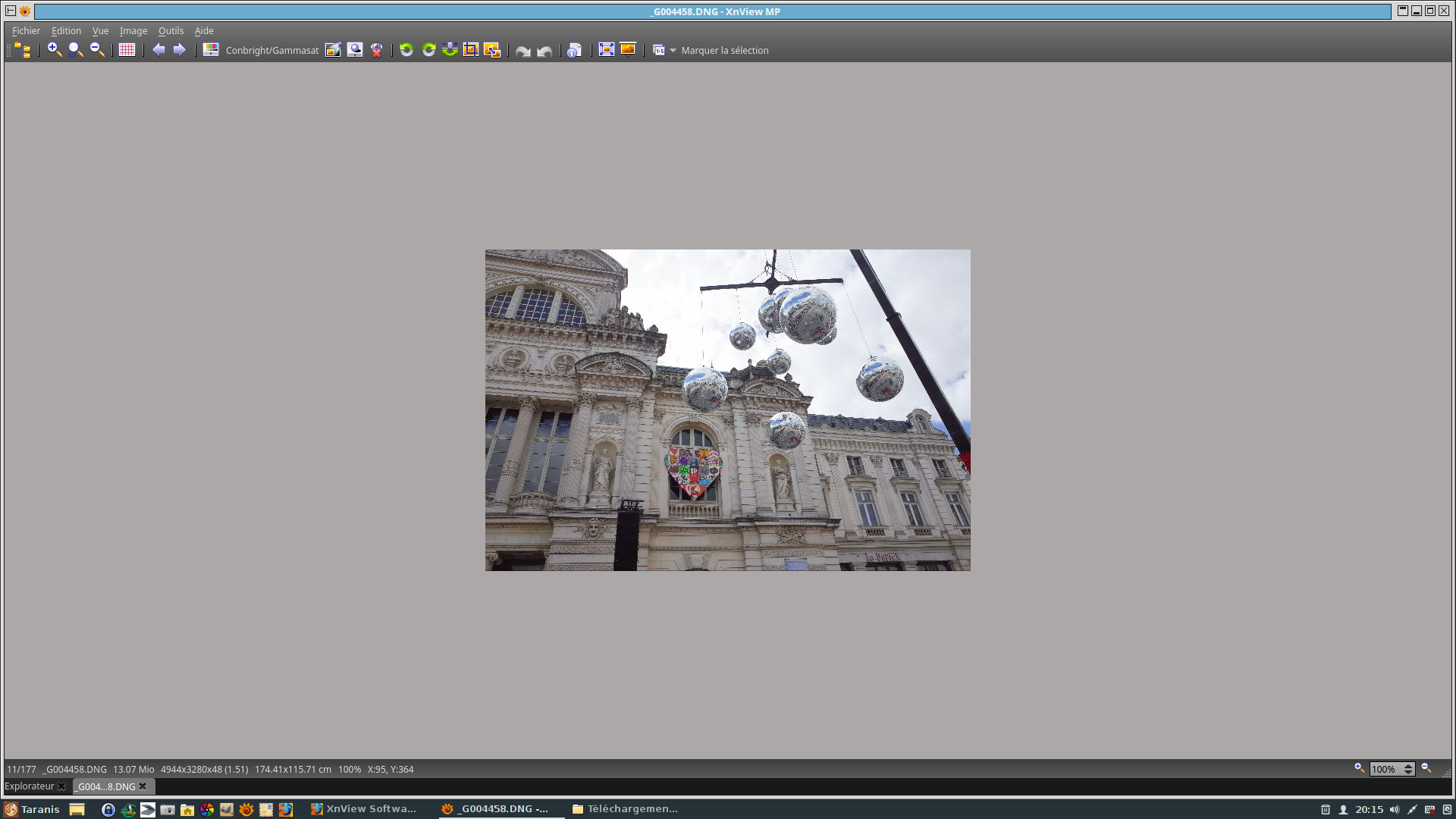The height and width of the screenshot is (819, 1456).
Task: Switch to the Explorateur tab
Action: tap(30, 786)
